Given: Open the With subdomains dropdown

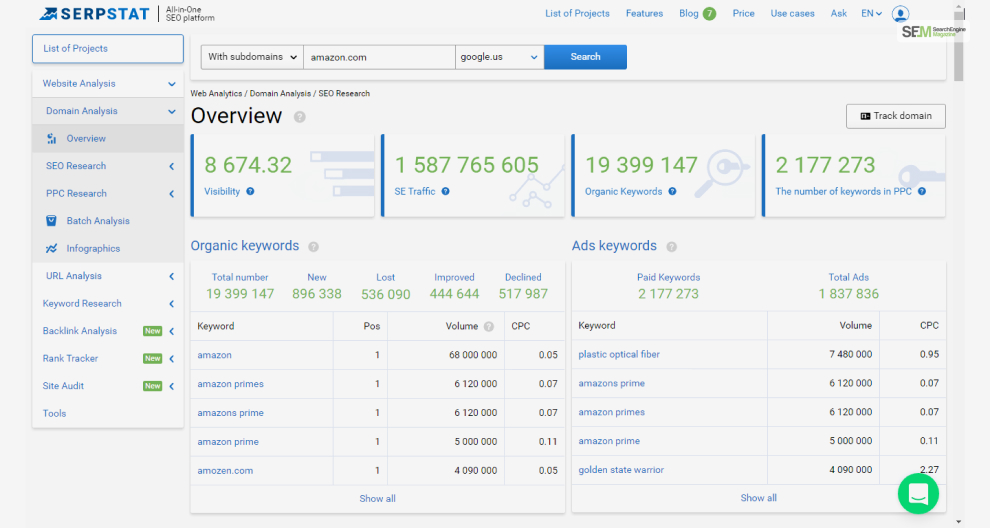Looking at the screenshot, I should [252, 57].
